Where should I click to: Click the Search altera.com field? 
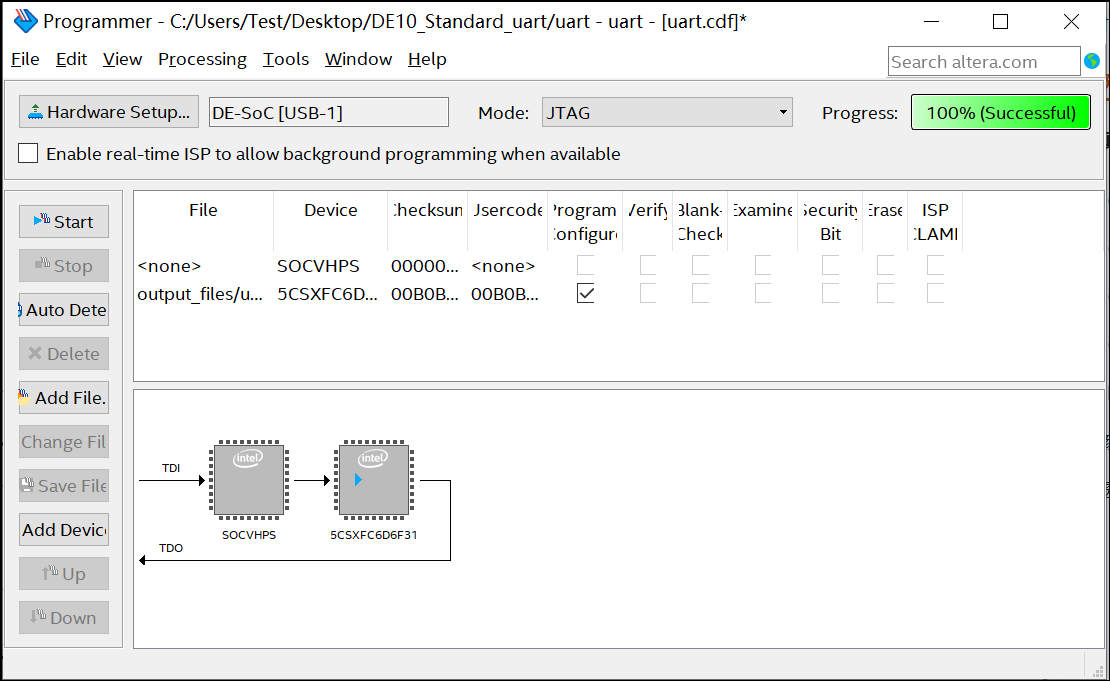click(984, 62)
